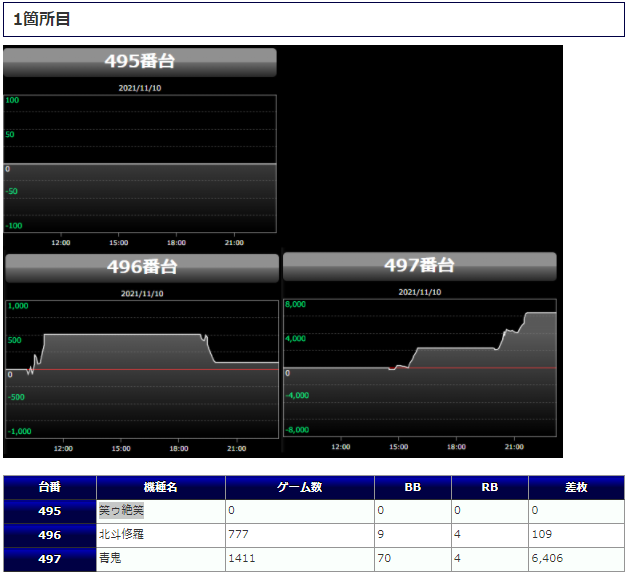The width and height of the screenshot is (628, 577).
Task: Click the 台番 column header
Action: point(50,487)
